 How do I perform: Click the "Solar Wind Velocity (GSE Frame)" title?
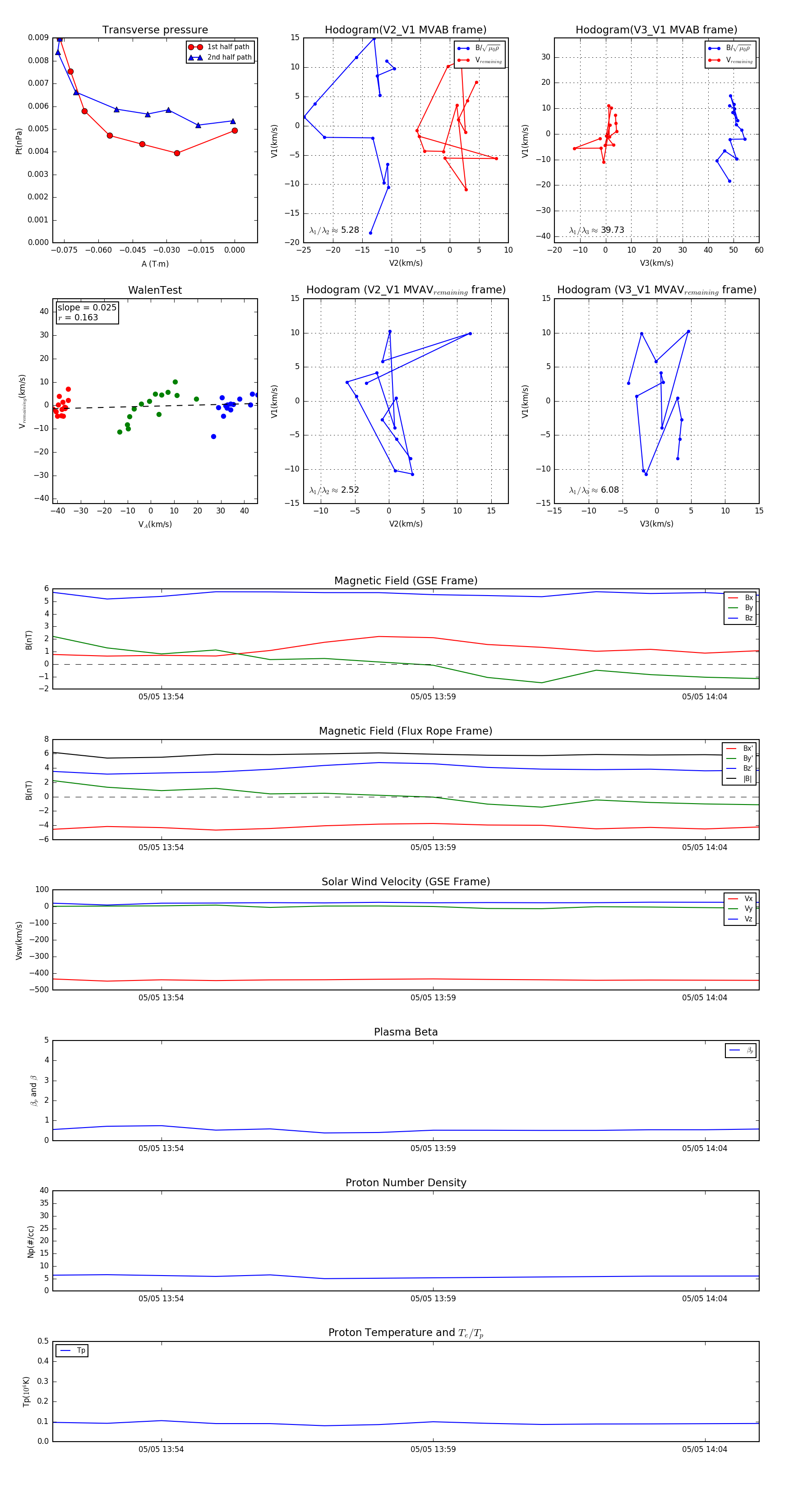[x=406, y=882]
